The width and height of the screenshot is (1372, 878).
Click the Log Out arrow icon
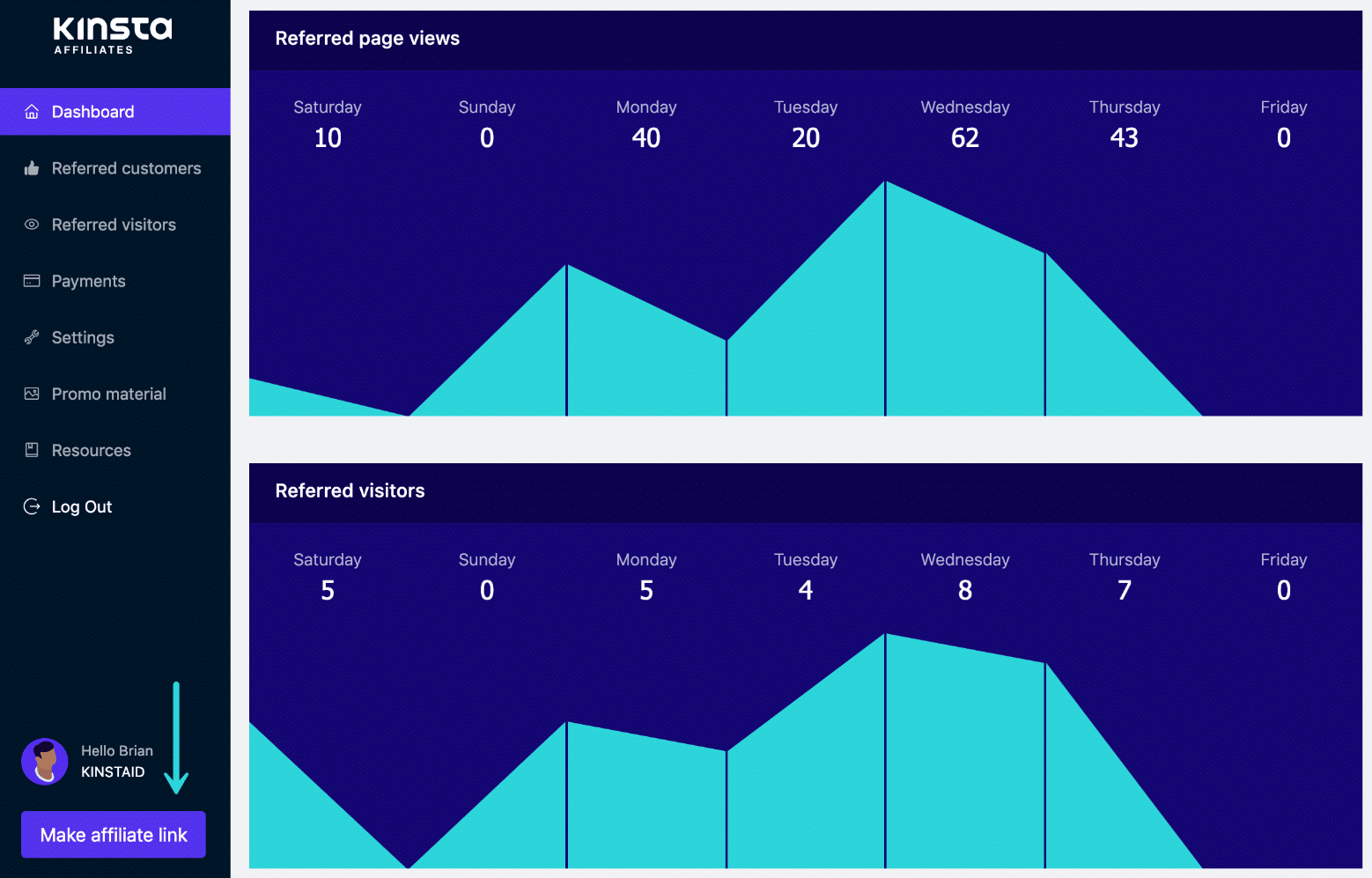tap(32, 506)
